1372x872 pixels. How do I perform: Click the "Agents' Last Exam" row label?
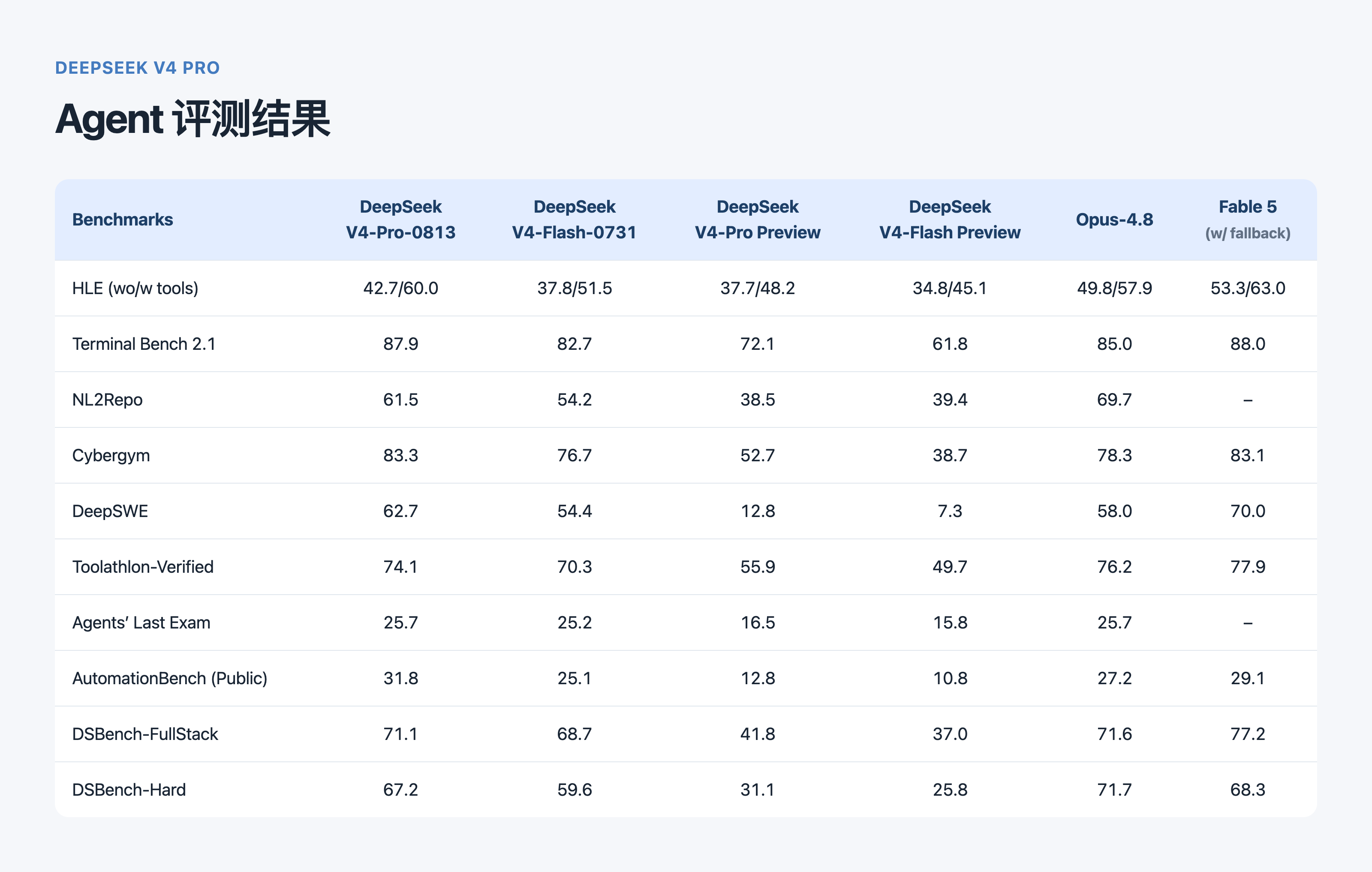141,622
